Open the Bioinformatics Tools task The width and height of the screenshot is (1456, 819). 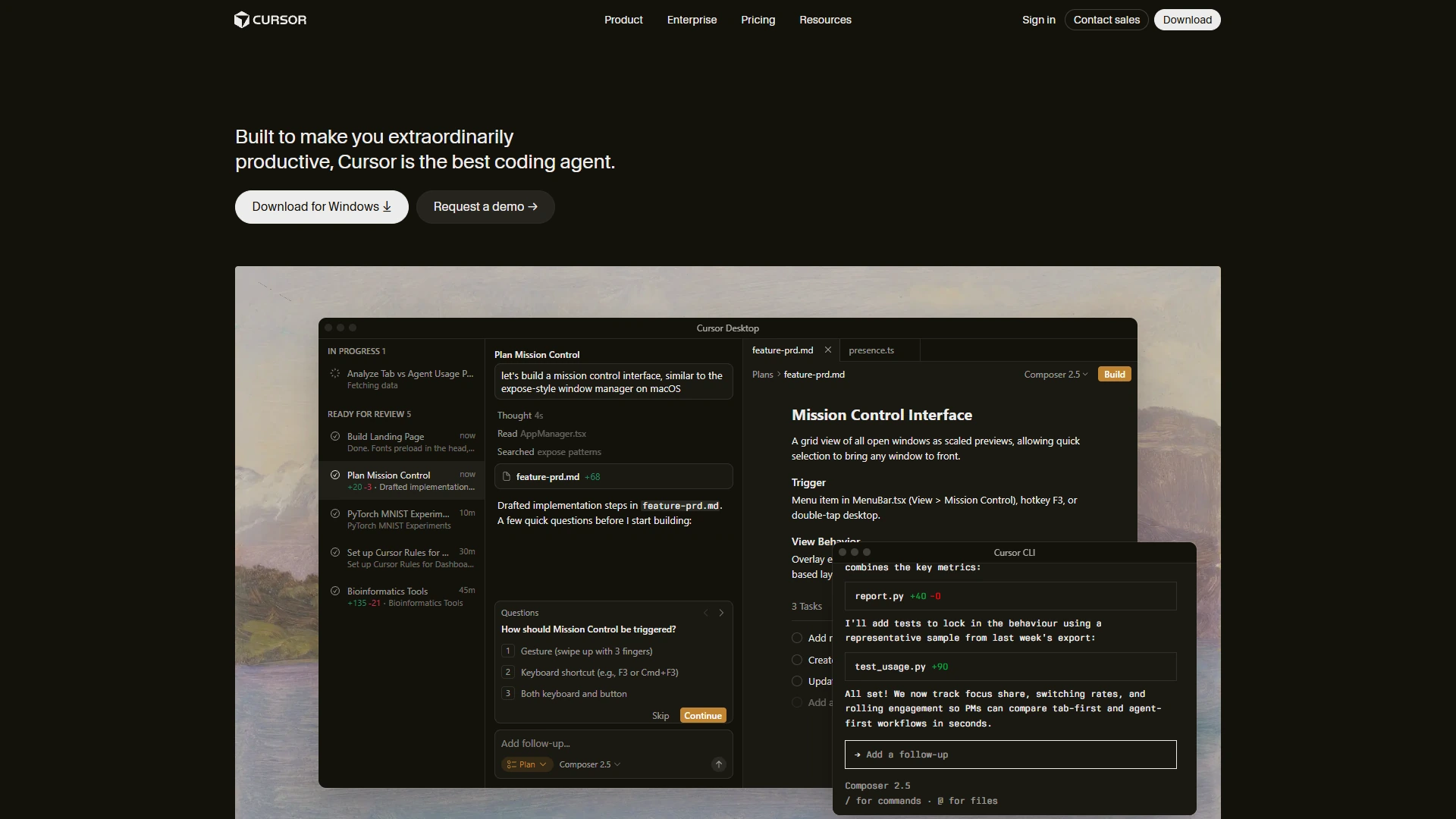click(x=402, y=597)
